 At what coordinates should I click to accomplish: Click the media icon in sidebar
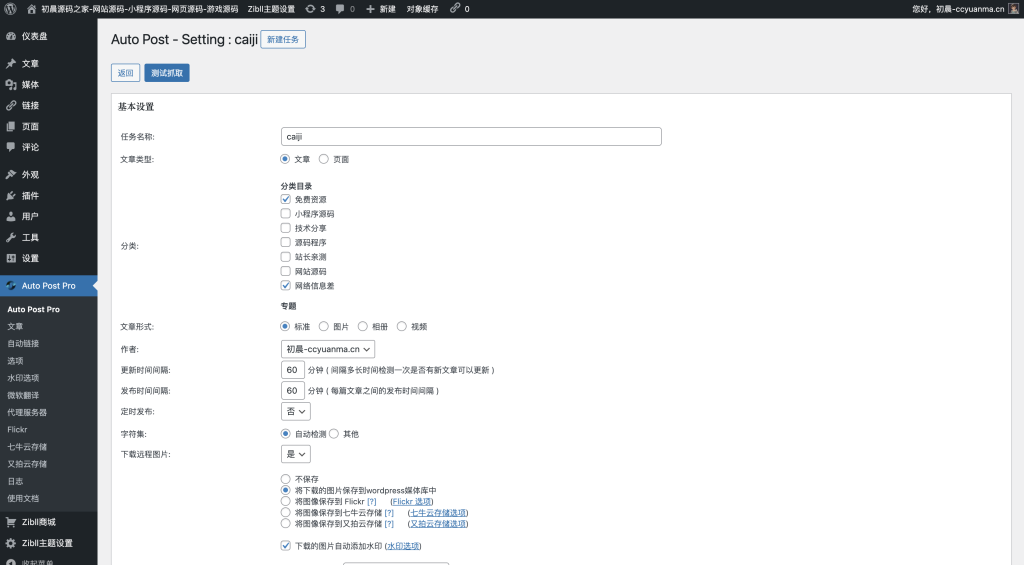[x=11, y=84]
